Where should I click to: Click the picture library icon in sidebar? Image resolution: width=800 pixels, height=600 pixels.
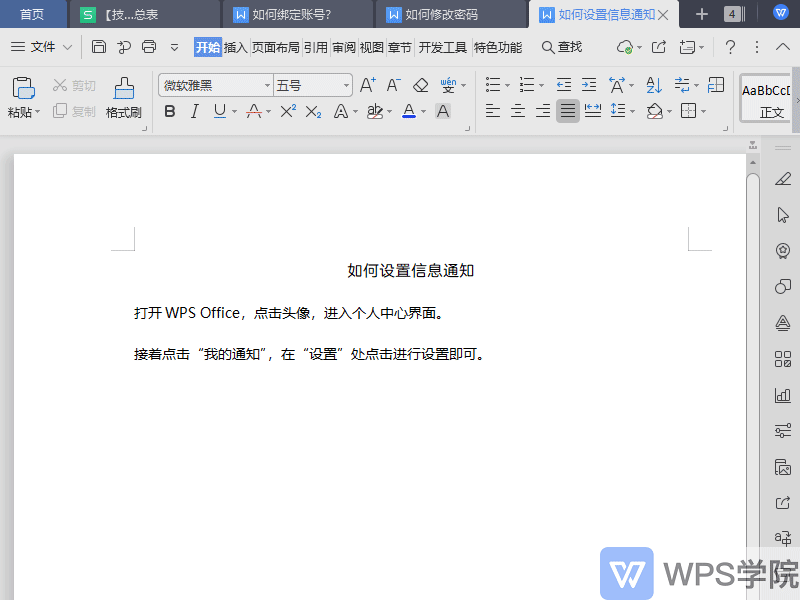(783, 467)
